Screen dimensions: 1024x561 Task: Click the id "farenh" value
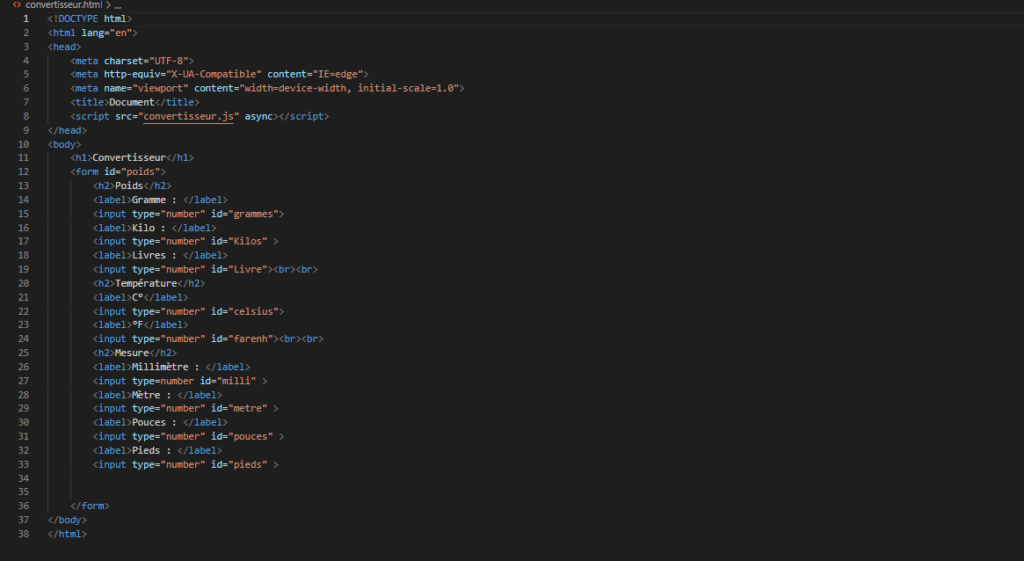pos(250,339)
